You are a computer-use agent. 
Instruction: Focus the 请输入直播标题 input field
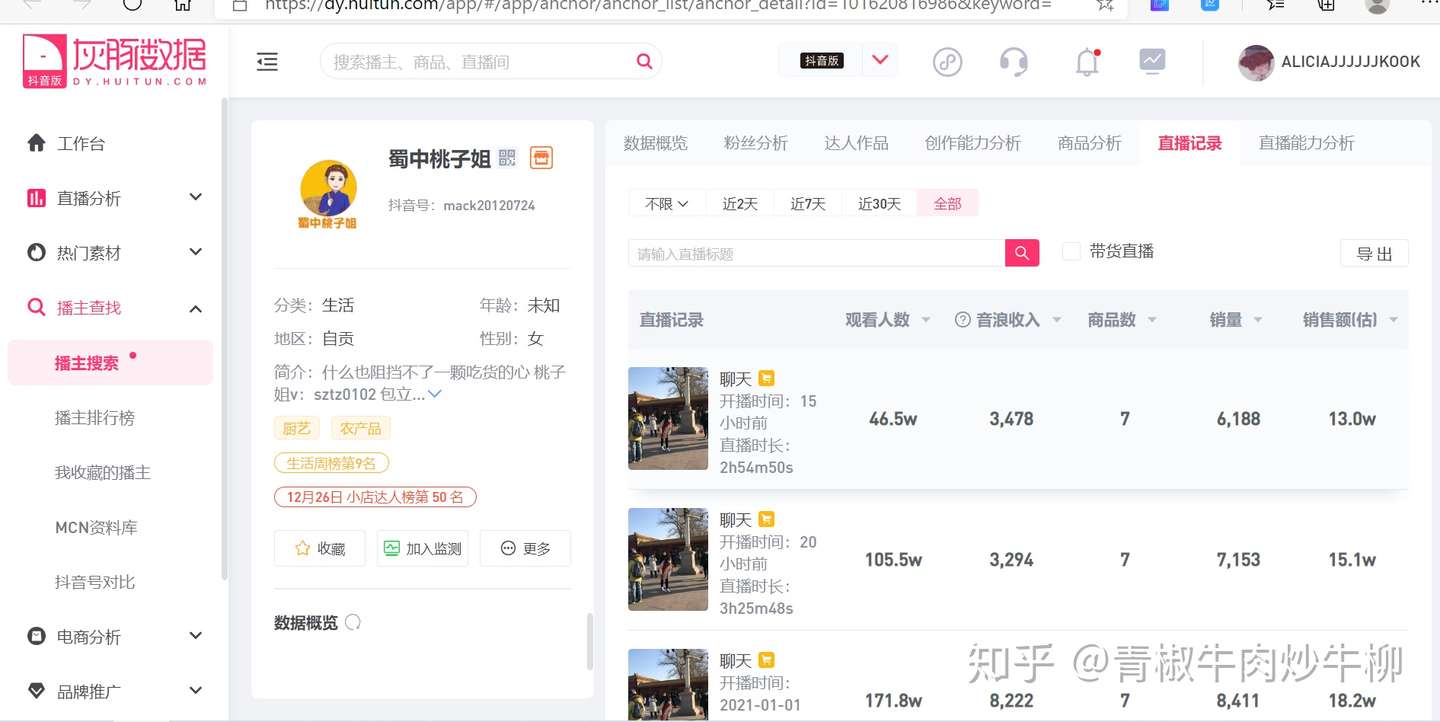(816, 253)
